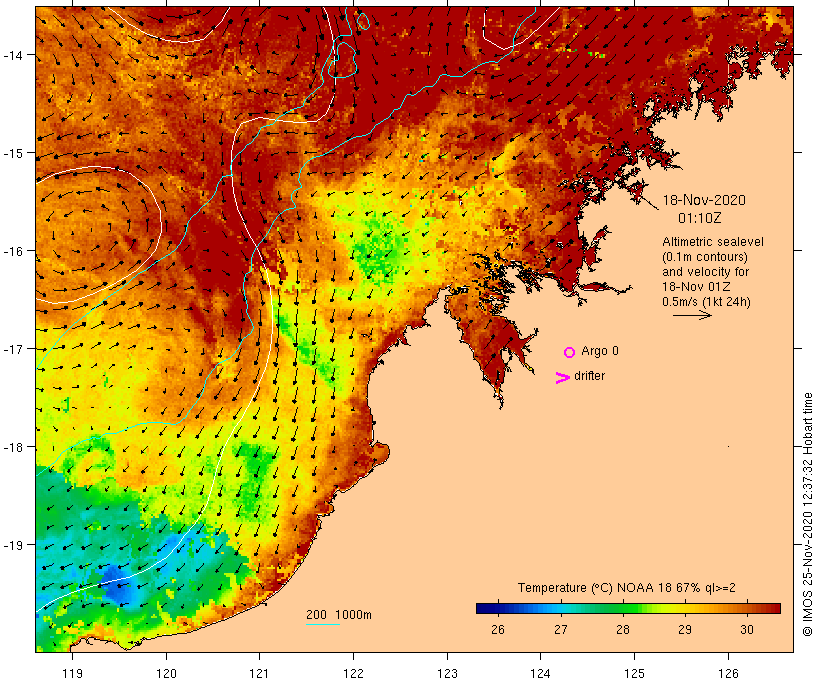
Task: Click the longitude label 124
Action: point(541,673)
